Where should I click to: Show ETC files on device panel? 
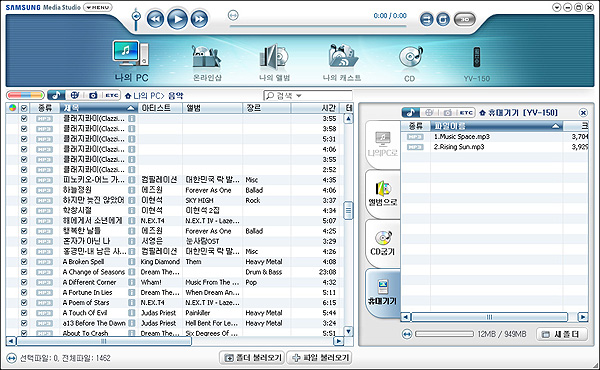466,112
